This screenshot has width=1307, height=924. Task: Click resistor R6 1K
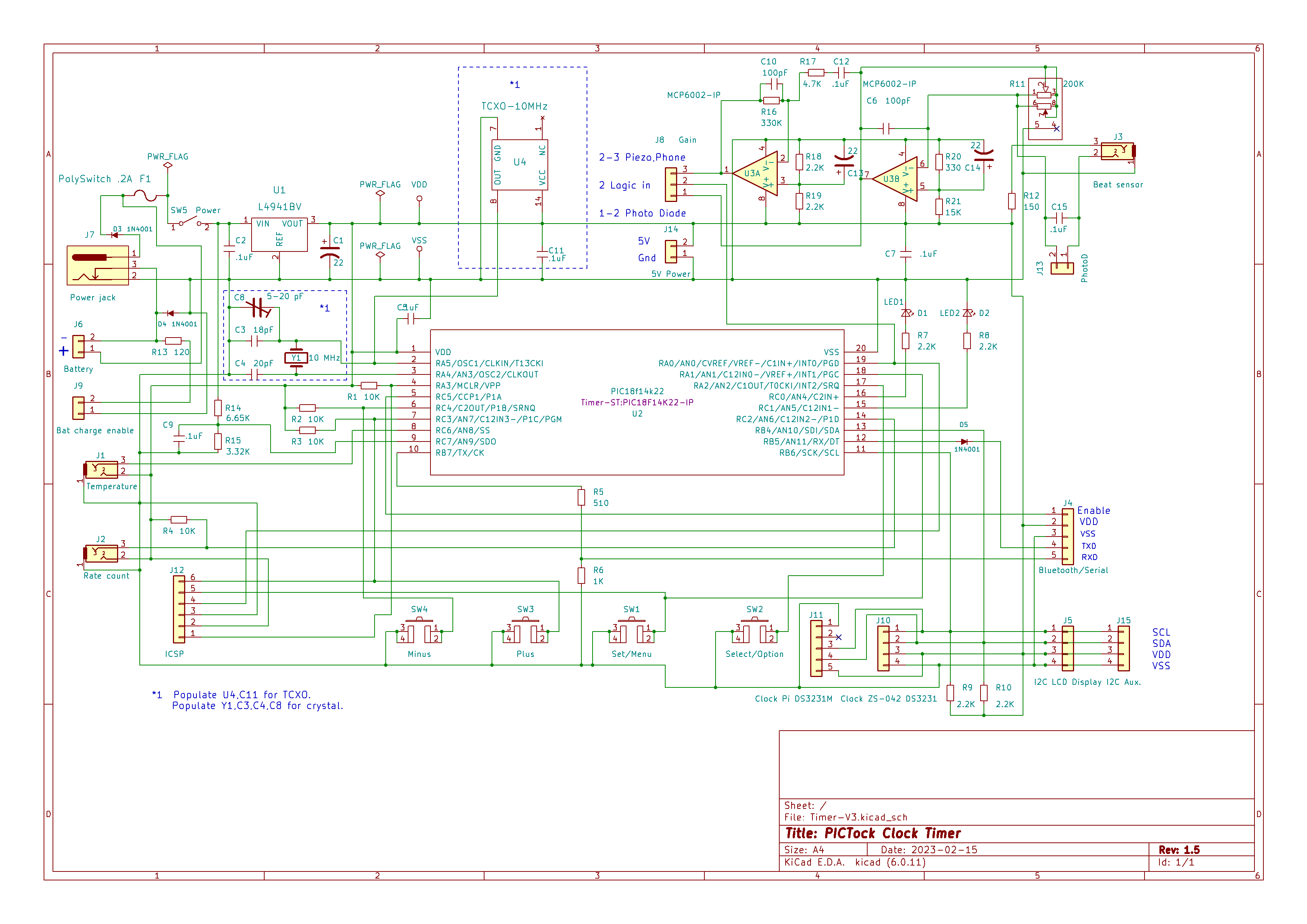(581, 576)
